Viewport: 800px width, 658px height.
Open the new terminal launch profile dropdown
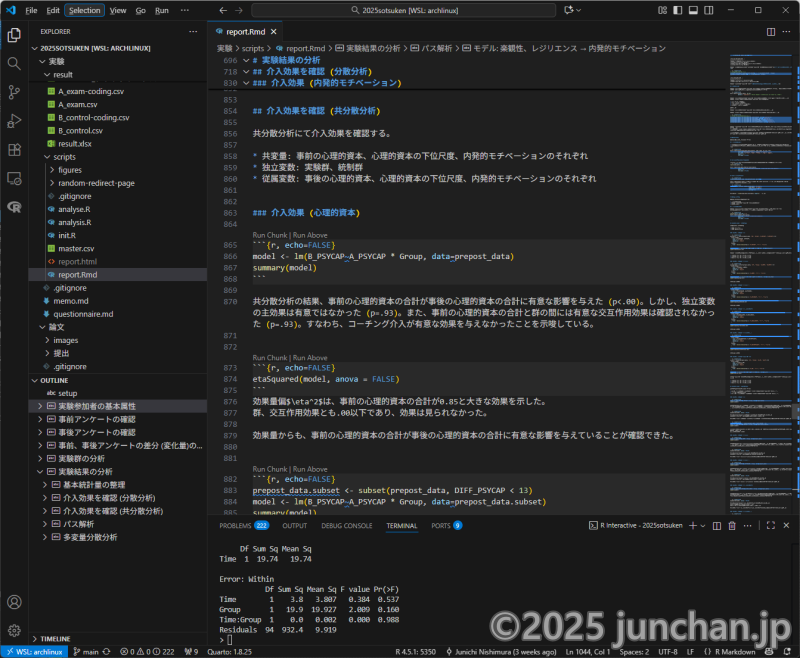coord(701,525)
